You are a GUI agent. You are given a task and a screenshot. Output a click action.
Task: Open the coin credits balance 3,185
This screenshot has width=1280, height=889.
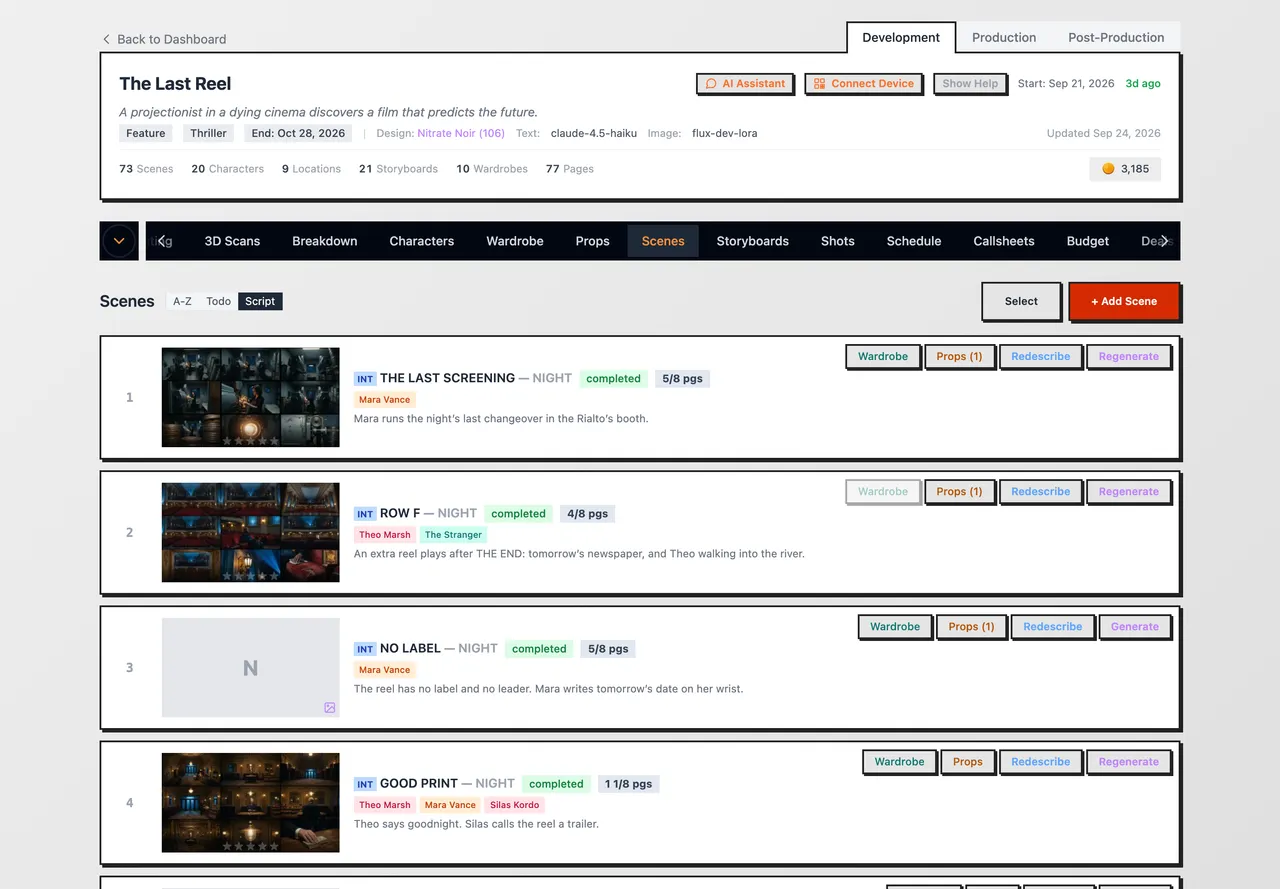pos(1125,169)
